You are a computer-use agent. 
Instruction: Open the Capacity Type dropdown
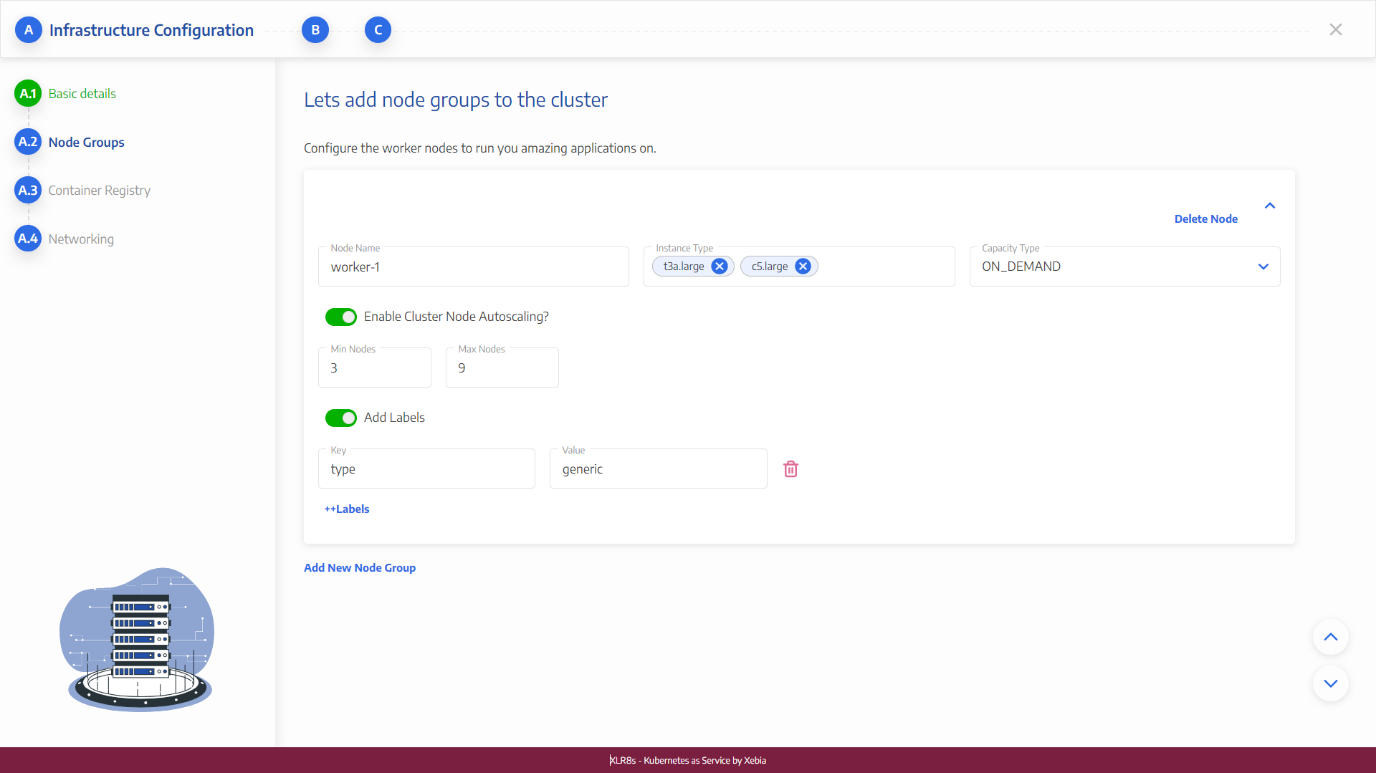pyautogui.click(x=1125, y=267)
